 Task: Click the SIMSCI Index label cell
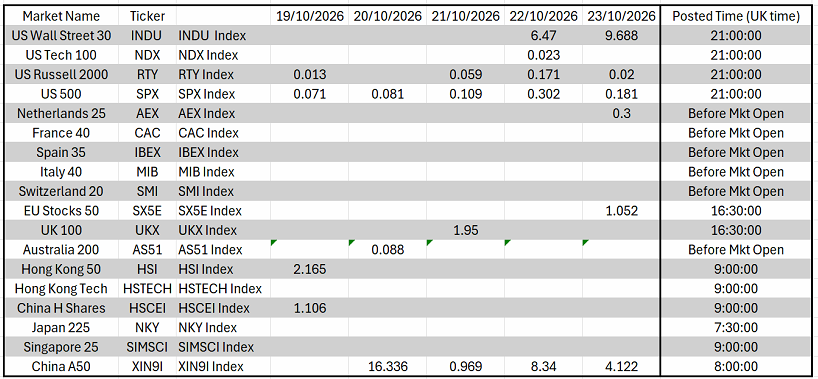pos(223,347)
